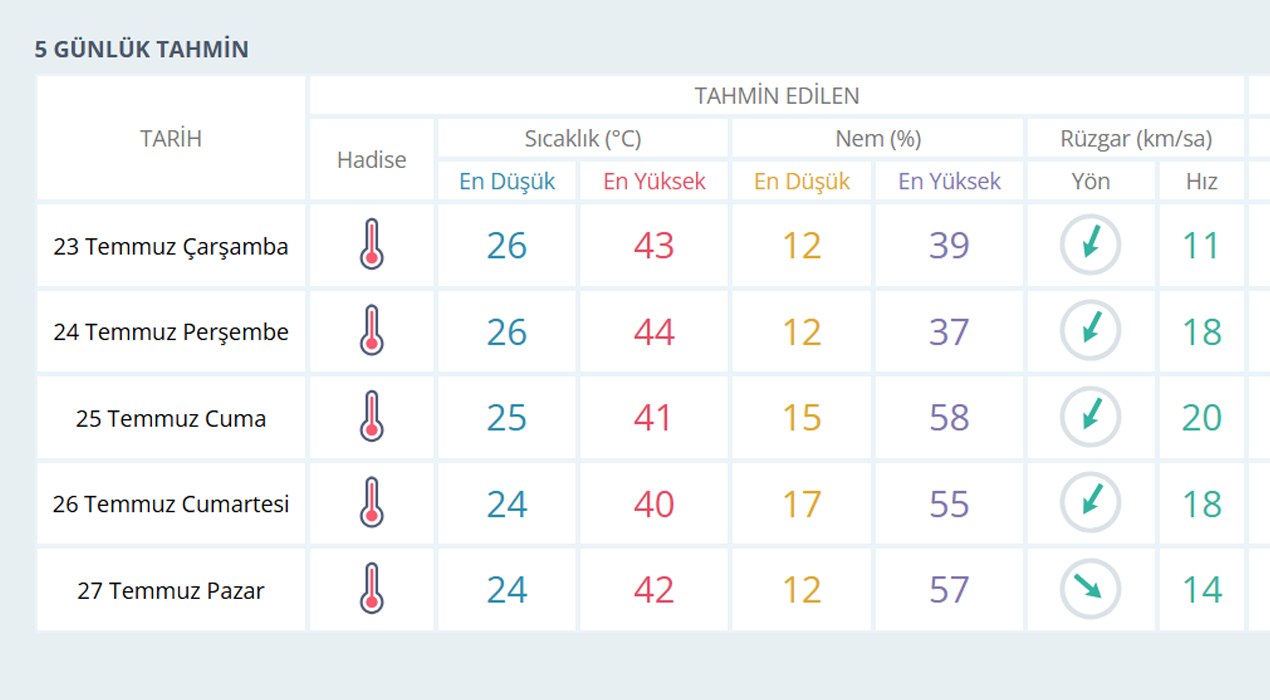
Task: Click the thermometer icon for 25 Temmuz Cuma
Action: (x=372, y=417)
